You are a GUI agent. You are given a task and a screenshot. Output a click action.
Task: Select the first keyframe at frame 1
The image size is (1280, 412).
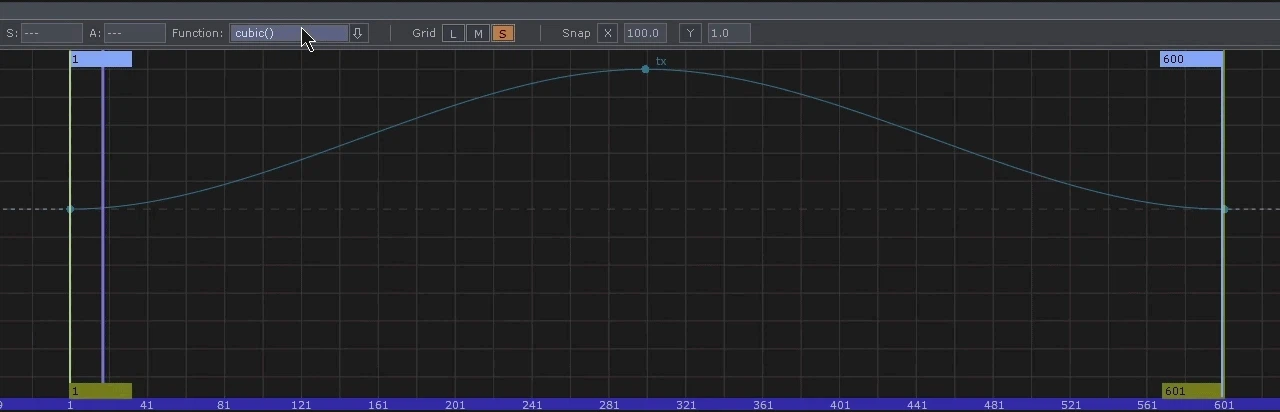(70, 209)
